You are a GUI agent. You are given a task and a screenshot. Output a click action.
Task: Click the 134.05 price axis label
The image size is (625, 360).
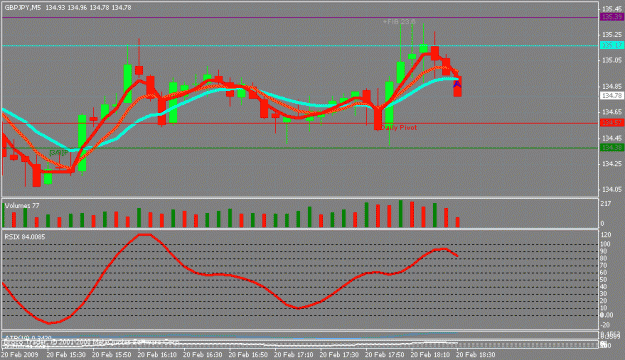612,190
